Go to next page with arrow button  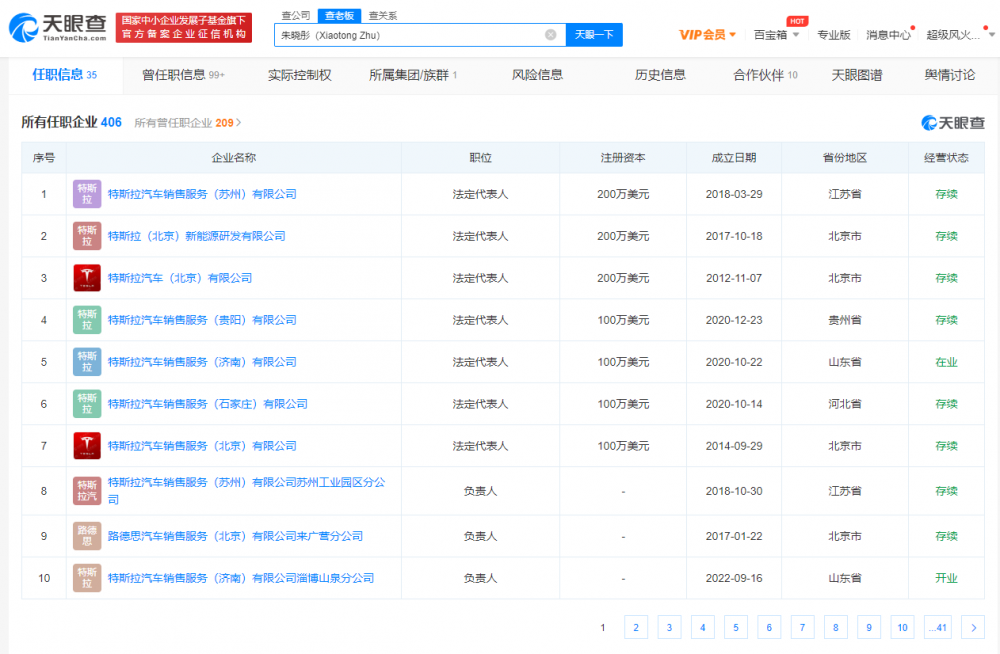click(973, 627)
